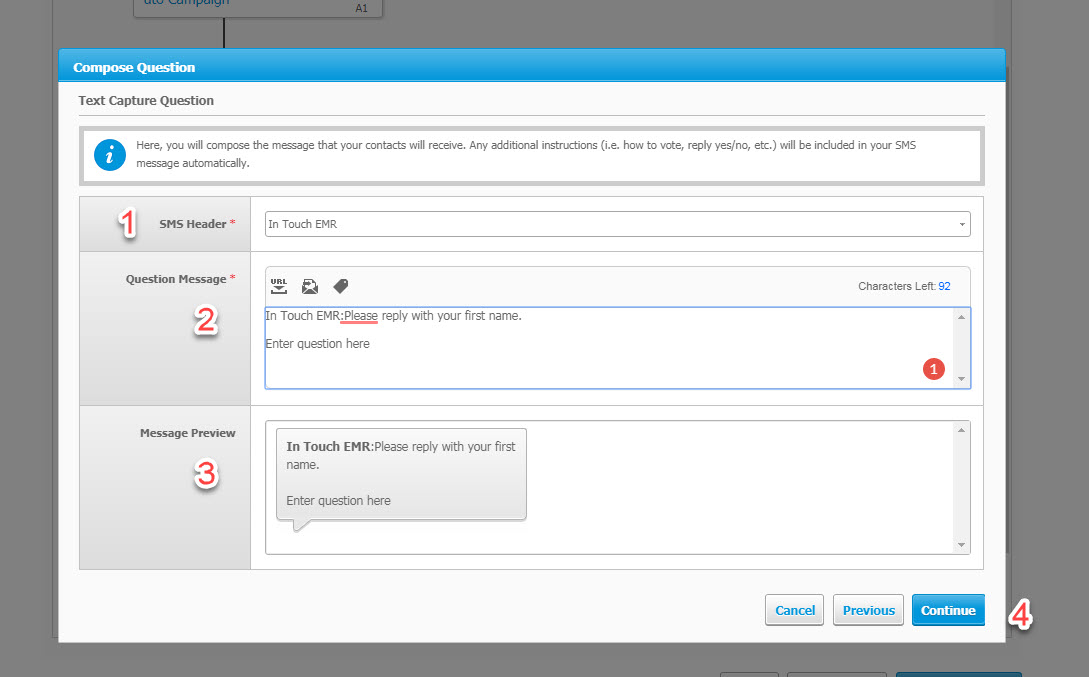Click the Previous button
The image size is (1089, 677).
[x=868, y=610]
